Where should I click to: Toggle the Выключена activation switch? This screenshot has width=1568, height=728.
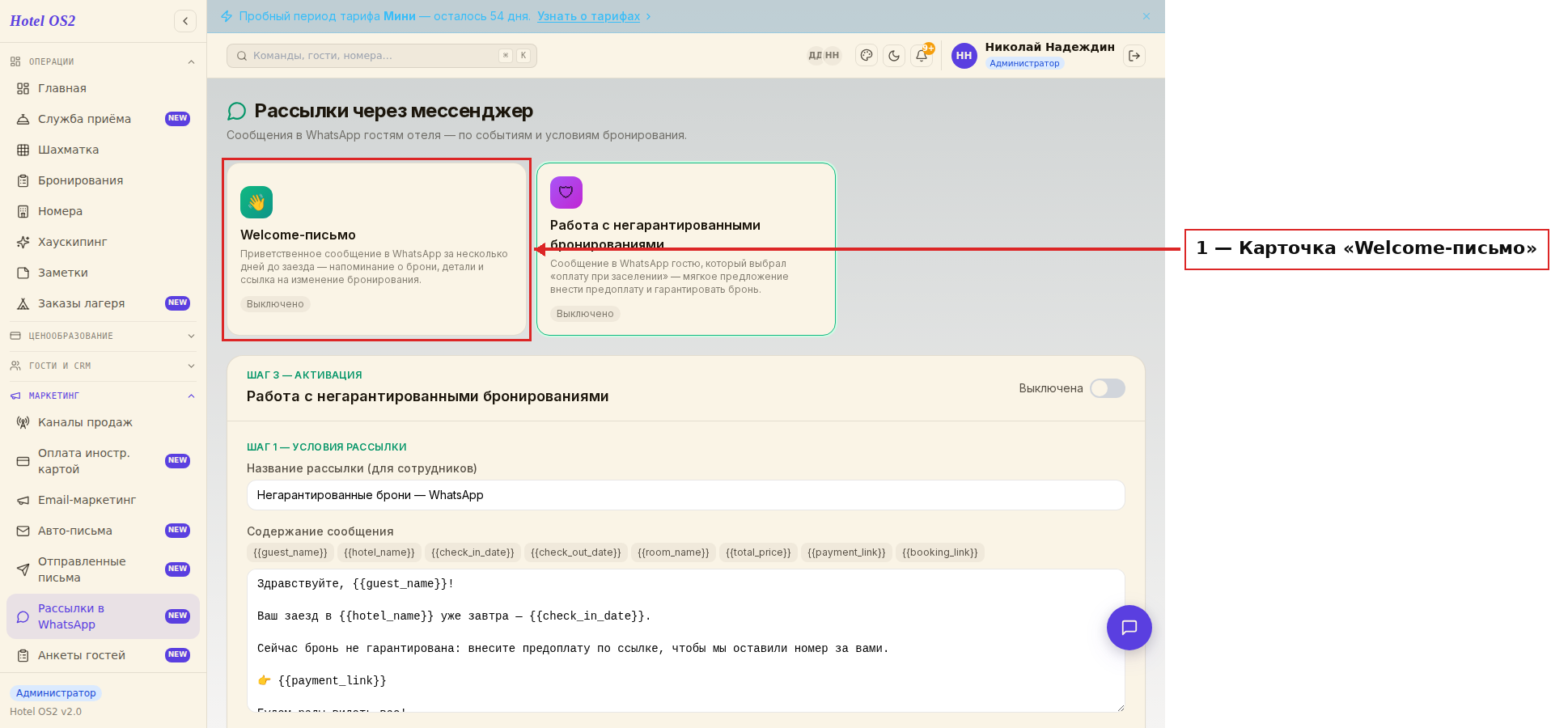point(1107,388)
